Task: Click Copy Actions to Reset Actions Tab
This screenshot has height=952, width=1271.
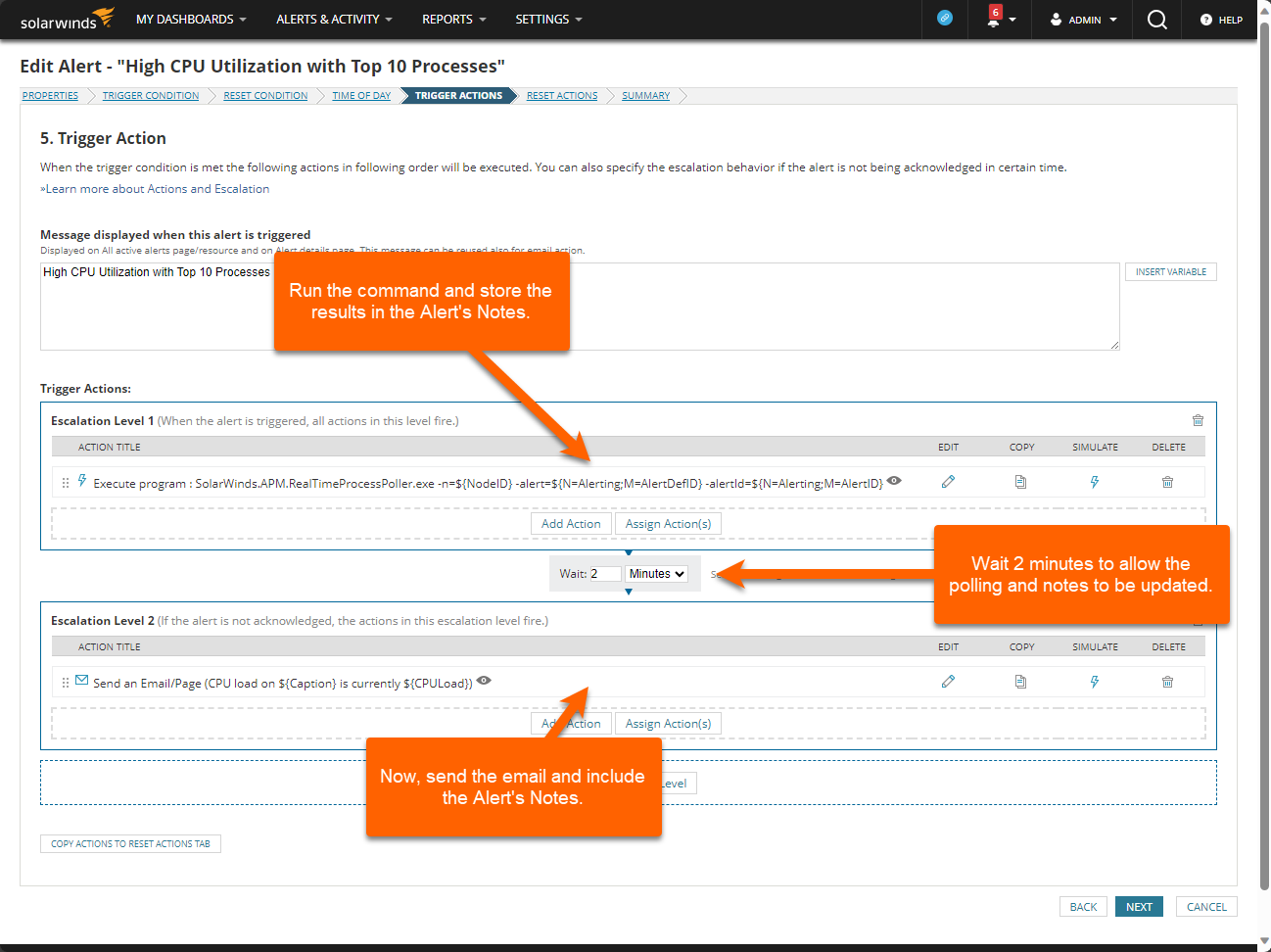Action: click(130, 843)
